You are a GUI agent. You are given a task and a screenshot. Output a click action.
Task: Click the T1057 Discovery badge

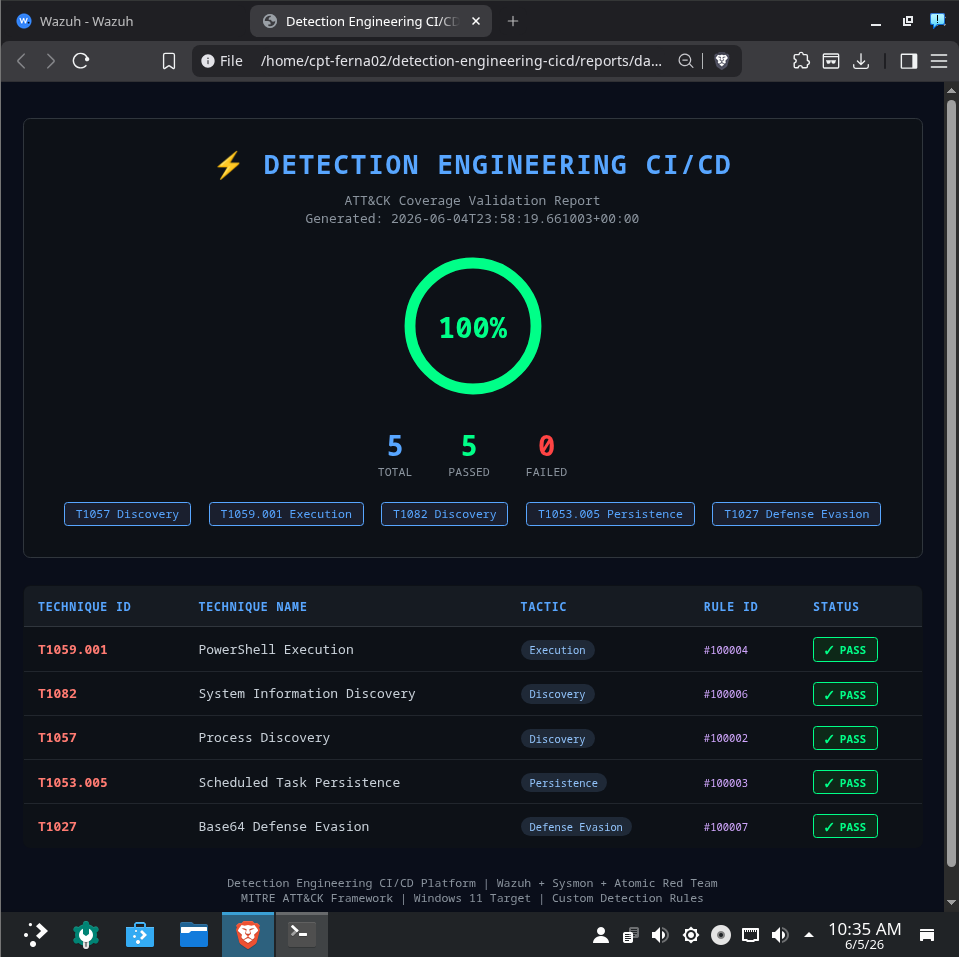(x=127, y=514)
